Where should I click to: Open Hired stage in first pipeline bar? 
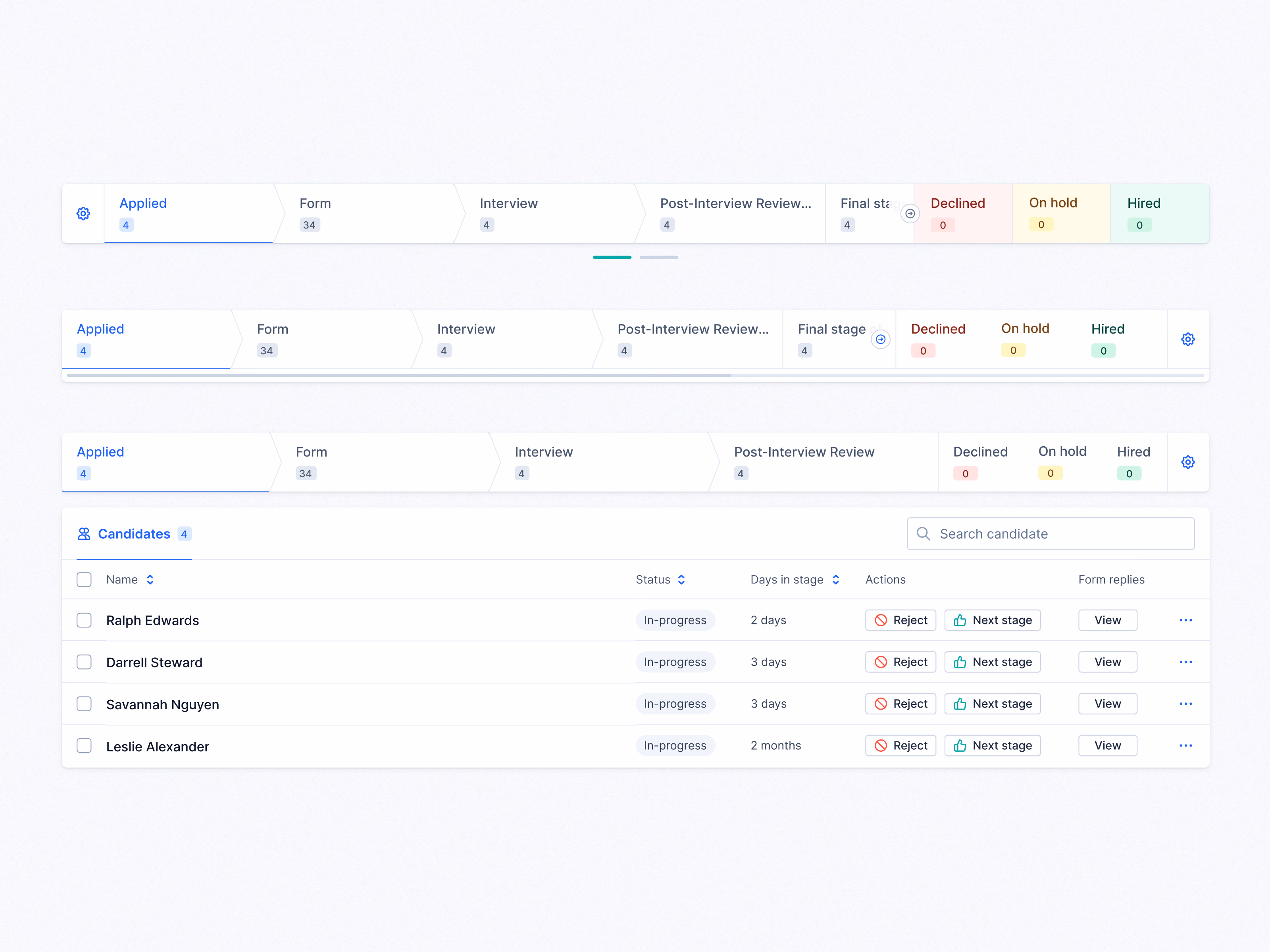(x=1160, y=213)
